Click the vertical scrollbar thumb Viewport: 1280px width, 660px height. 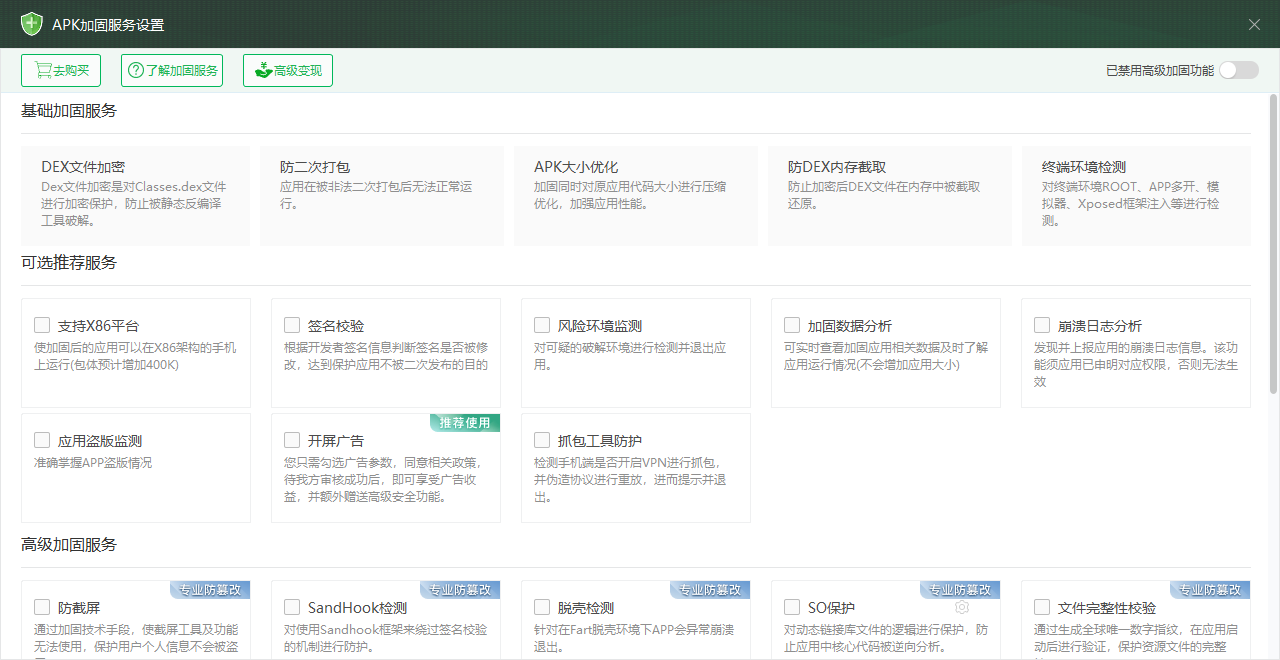click(x=1273, y=244)
